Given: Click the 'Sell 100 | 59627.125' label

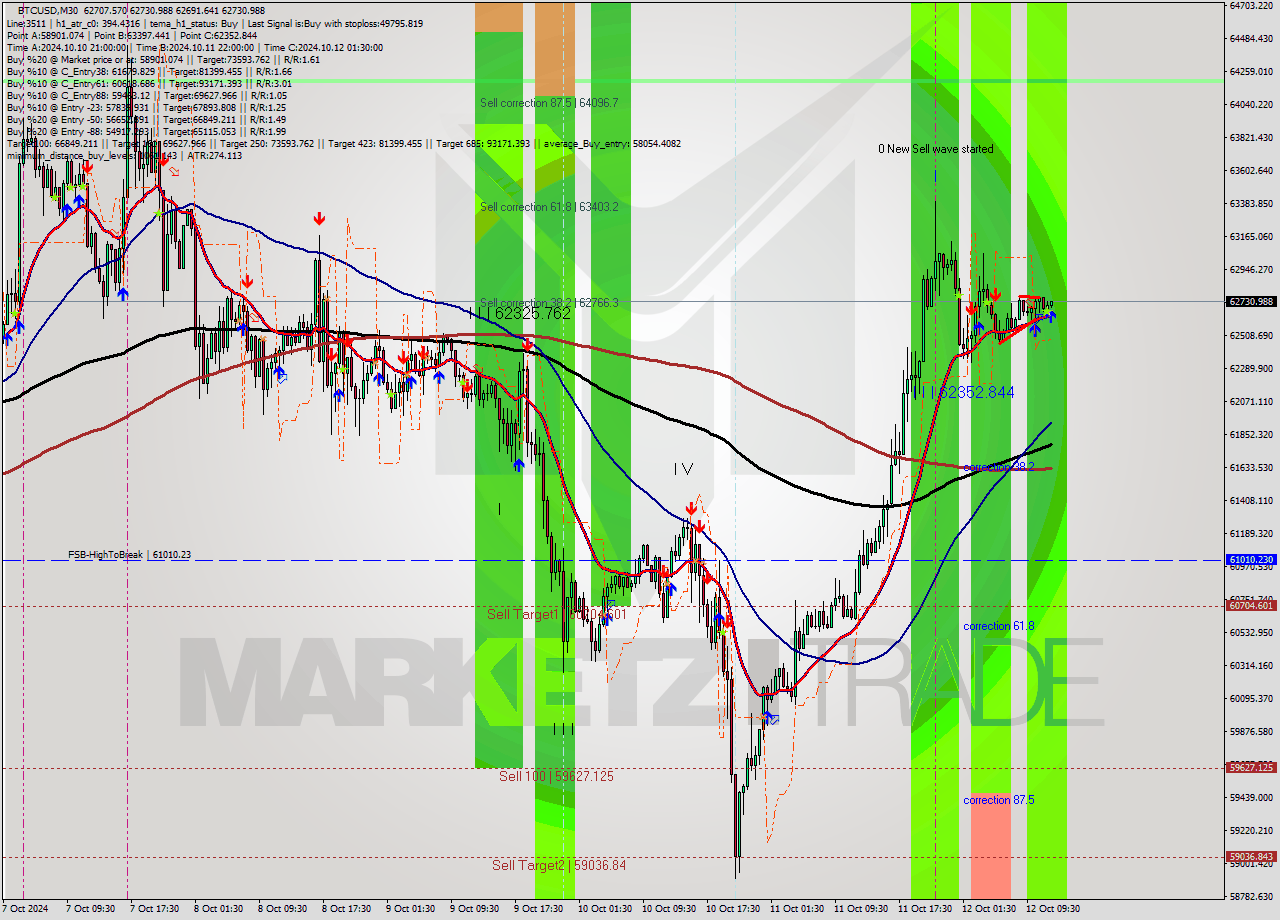Looking at the screenshot, I should [557, 776].
